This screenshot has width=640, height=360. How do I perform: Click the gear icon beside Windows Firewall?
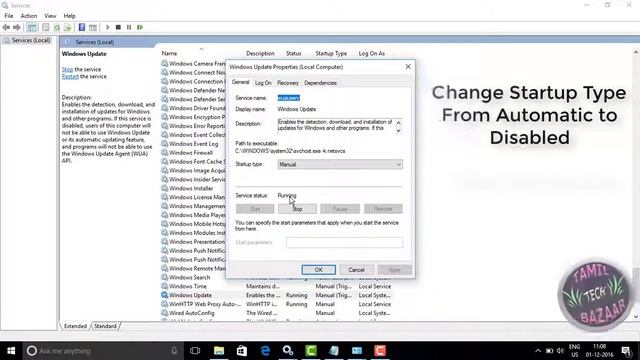click(x=164, y=153)
